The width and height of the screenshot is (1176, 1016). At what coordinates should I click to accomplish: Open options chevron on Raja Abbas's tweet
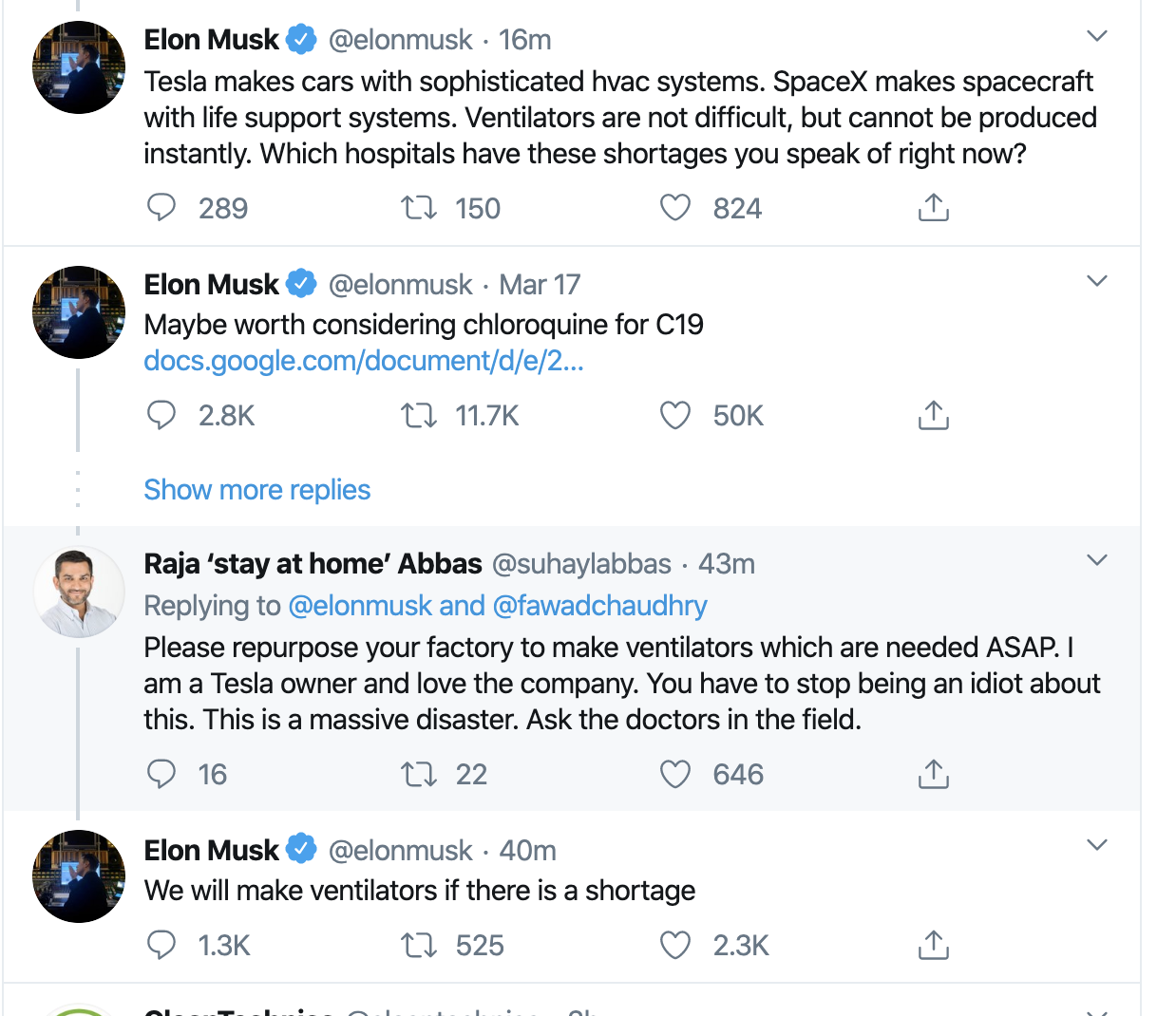coord(1097,560)
